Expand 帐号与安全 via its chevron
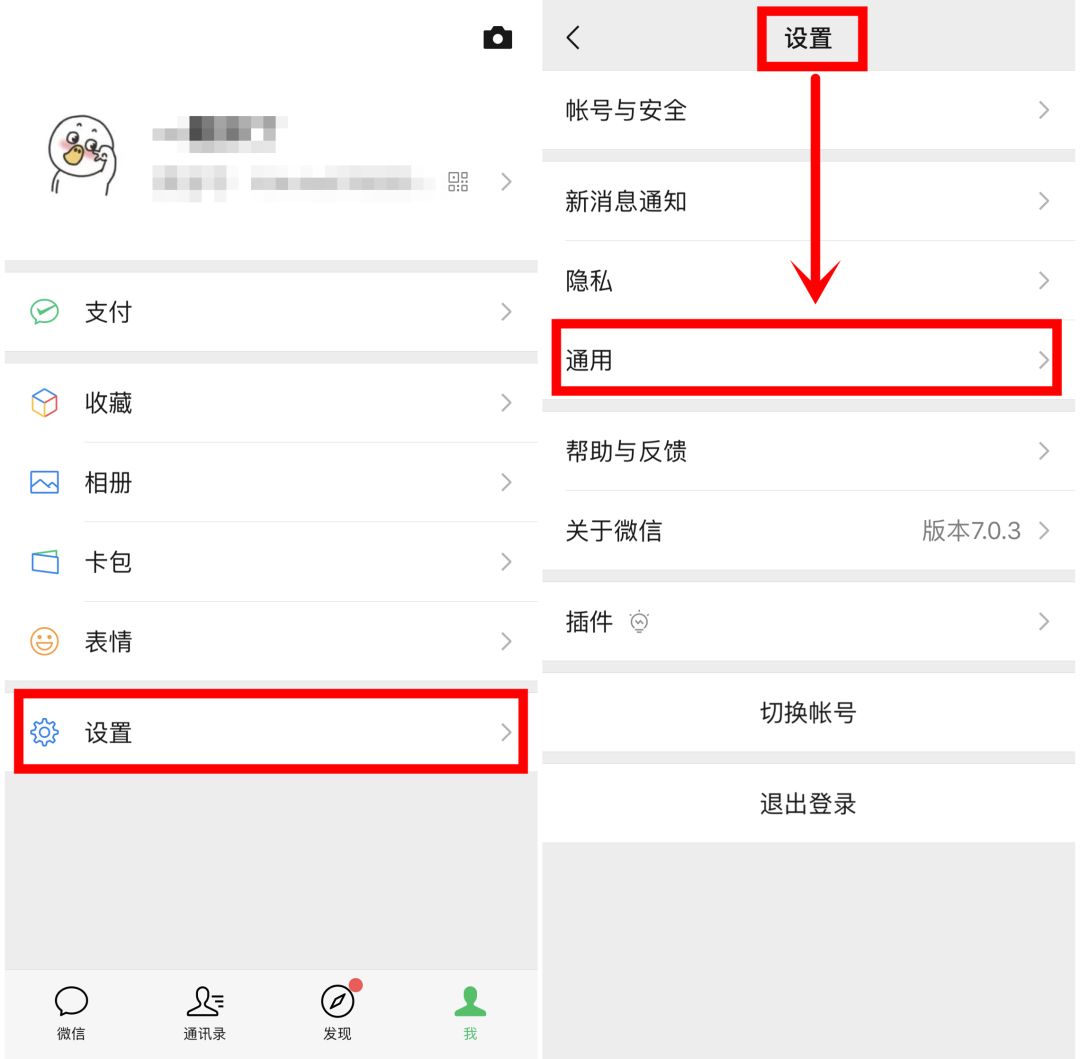 pyautogui.click(x=1044, y=110)
